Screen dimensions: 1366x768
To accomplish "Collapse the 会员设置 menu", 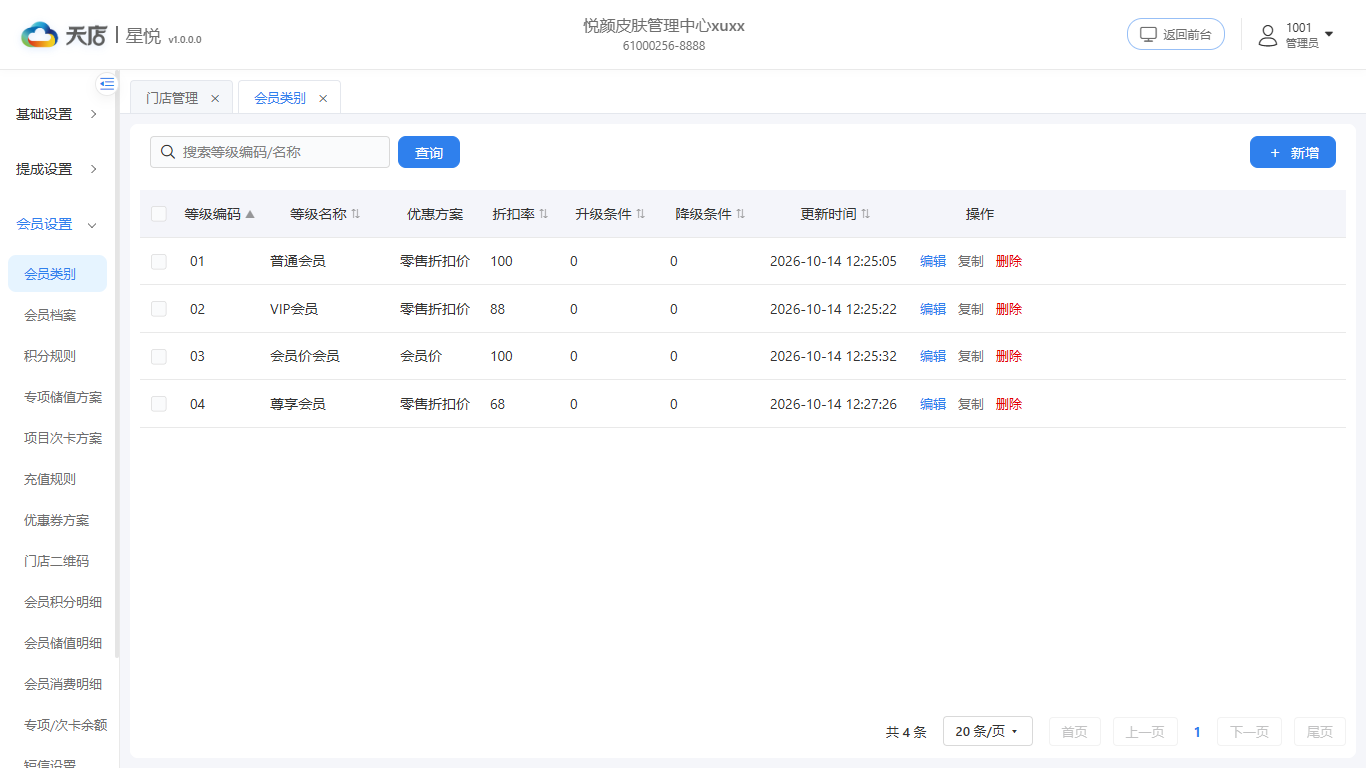I will pyautogui.click(x=58, y=224).
